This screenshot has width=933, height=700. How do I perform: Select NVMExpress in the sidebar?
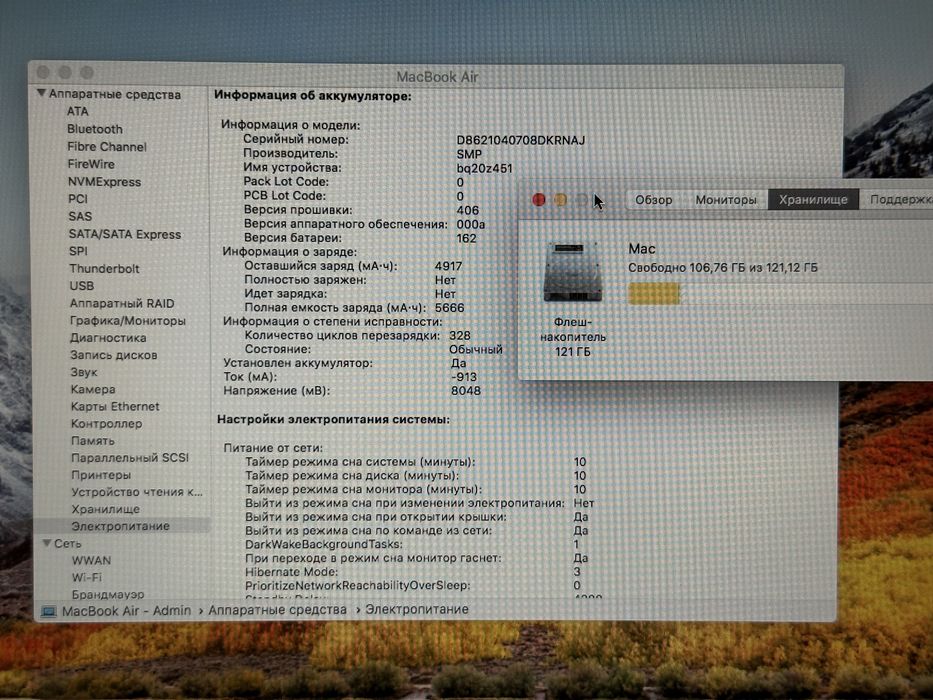tap(104, 182)
